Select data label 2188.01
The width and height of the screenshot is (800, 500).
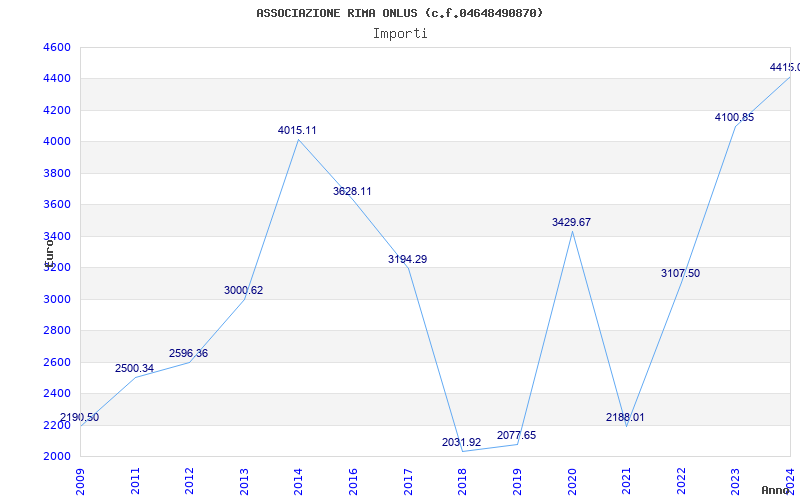[625, 417]
